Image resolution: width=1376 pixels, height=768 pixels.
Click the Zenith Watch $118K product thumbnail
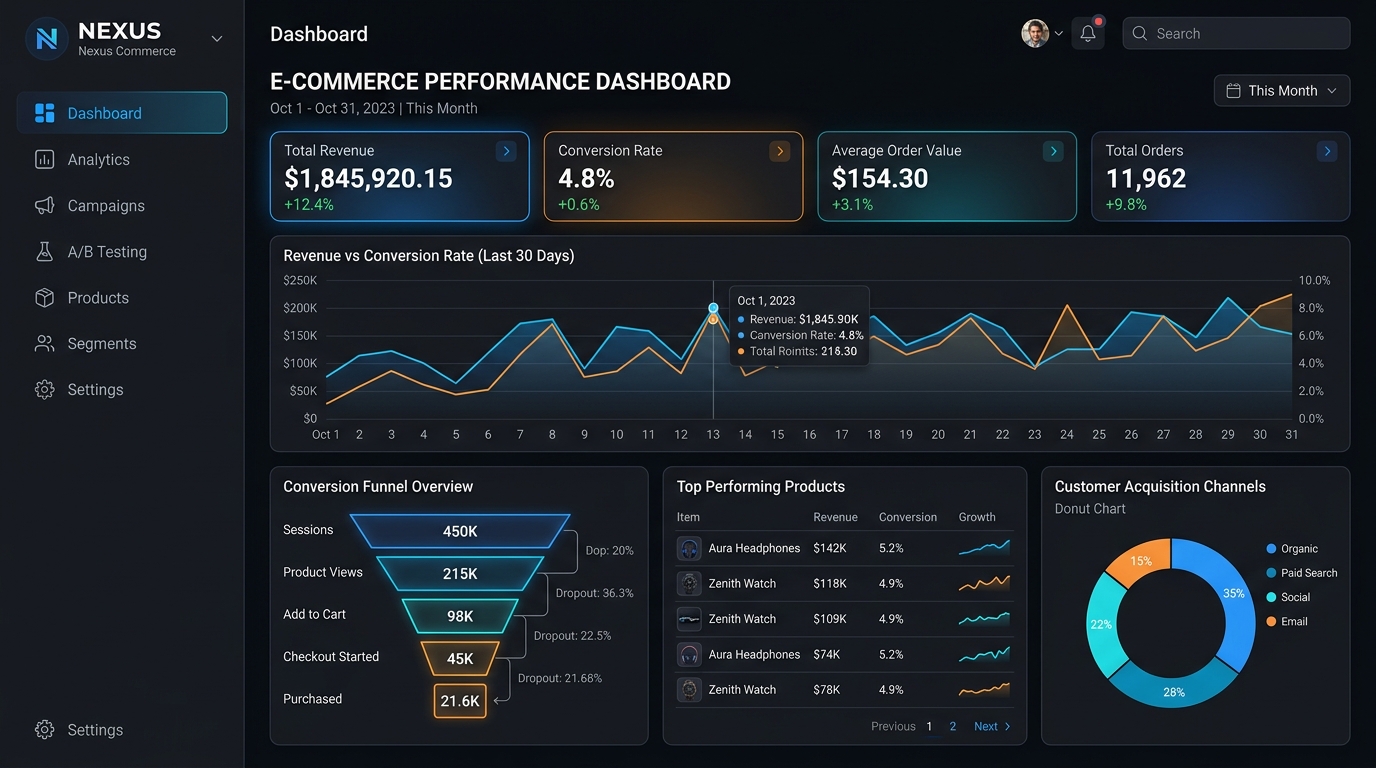coord(689,583)
